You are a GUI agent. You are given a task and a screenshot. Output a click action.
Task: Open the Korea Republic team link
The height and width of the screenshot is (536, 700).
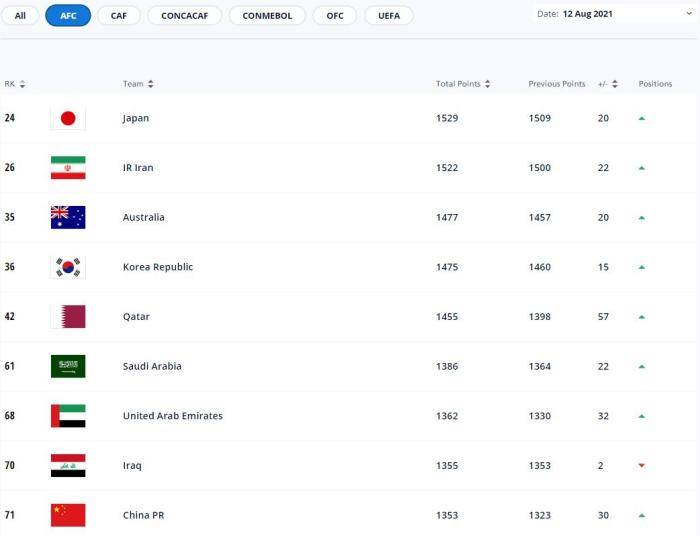[157, 267]
